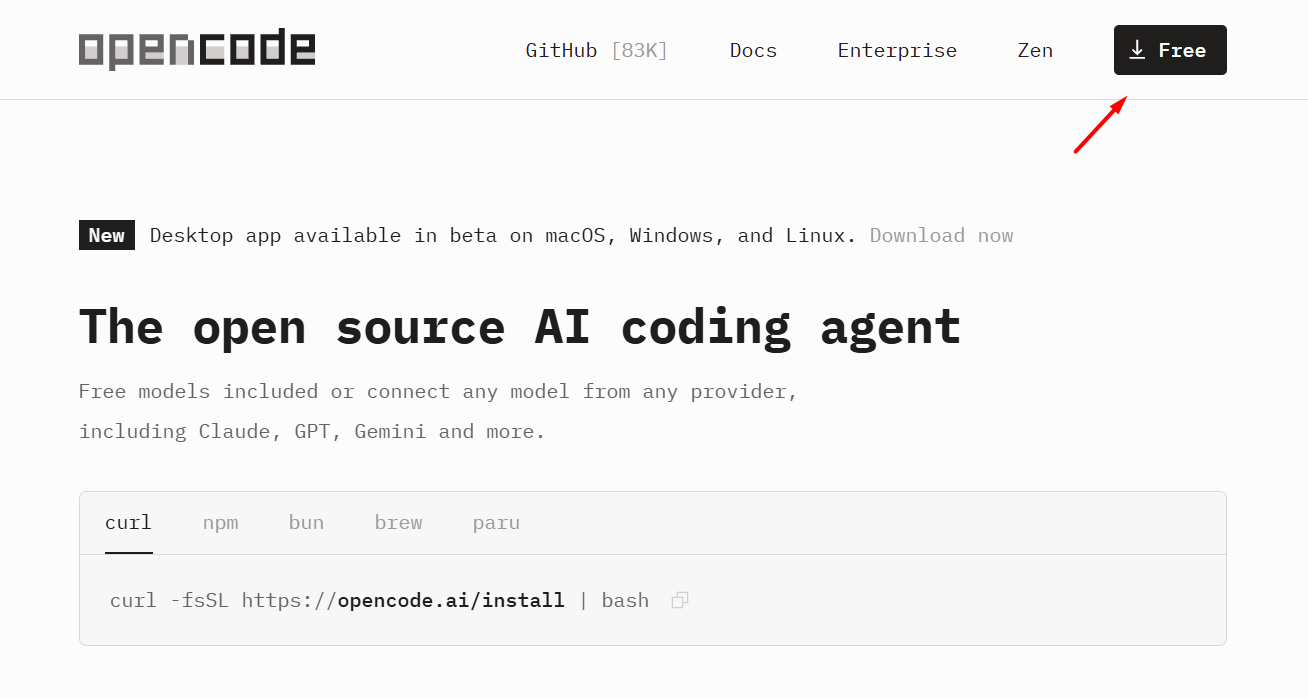Click the headline text about AI coding agent

[x=519, y=326]
